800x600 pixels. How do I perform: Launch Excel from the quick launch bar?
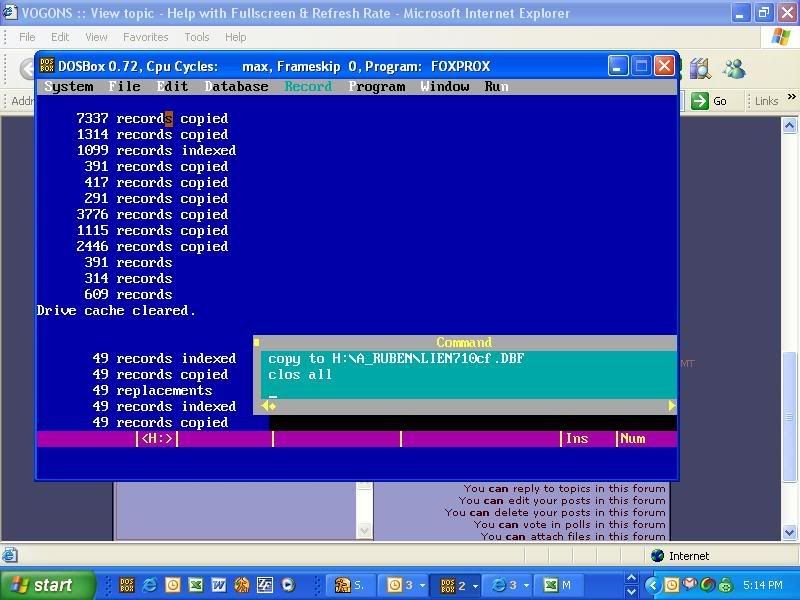tap(196, 585)
